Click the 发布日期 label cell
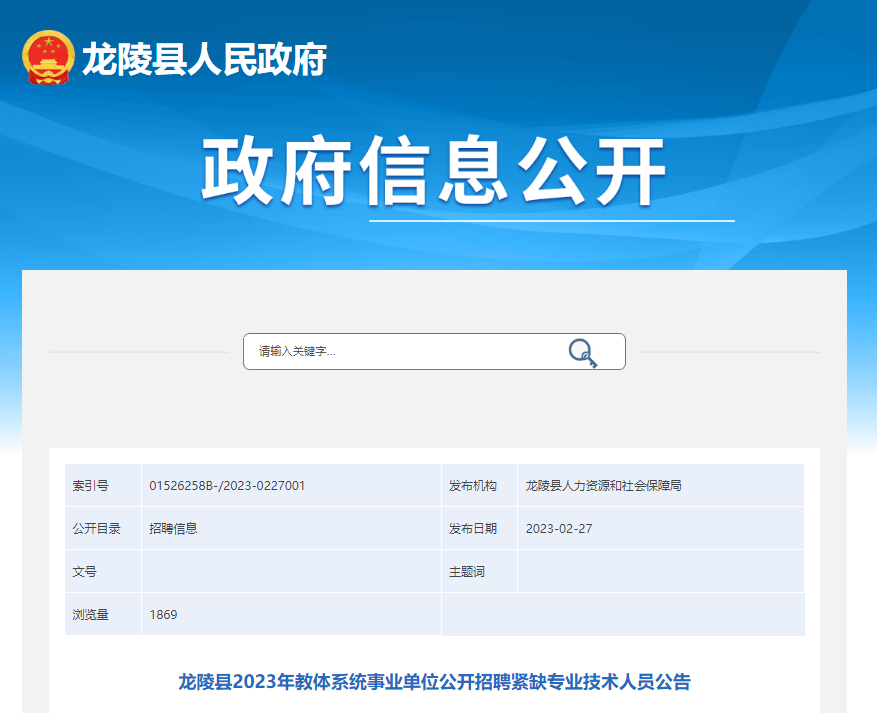 [x=473, y=529]
